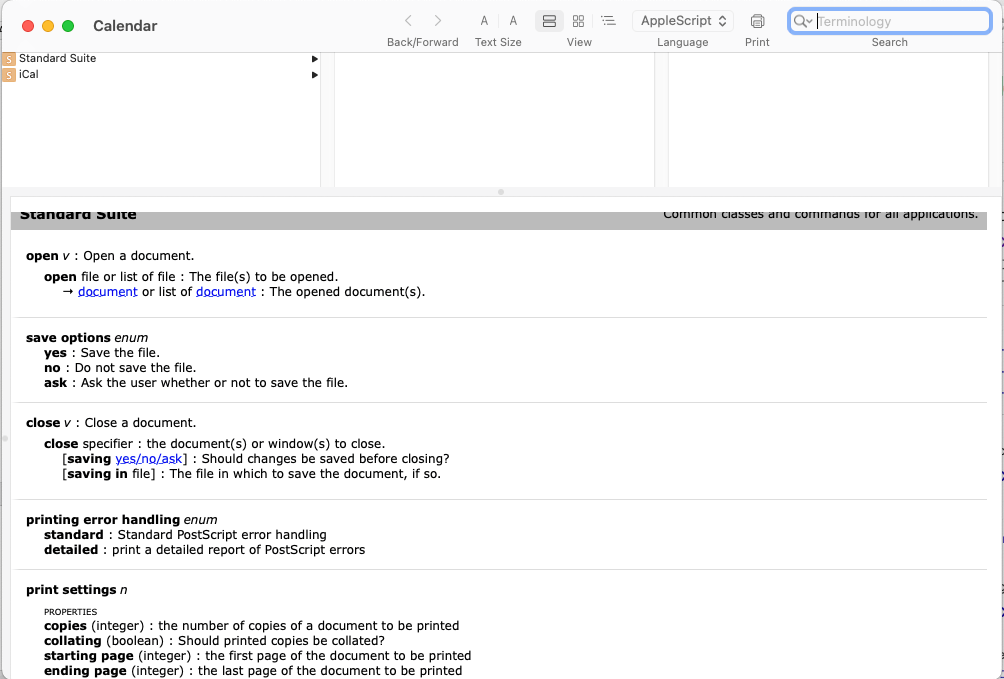Open the AppleScript language dropdown

683,21
